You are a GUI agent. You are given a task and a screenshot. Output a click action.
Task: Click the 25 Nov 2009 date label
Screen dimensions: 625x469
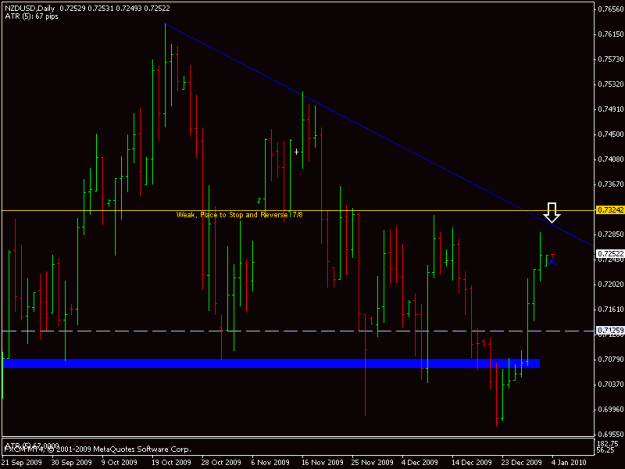click(372, 462)
